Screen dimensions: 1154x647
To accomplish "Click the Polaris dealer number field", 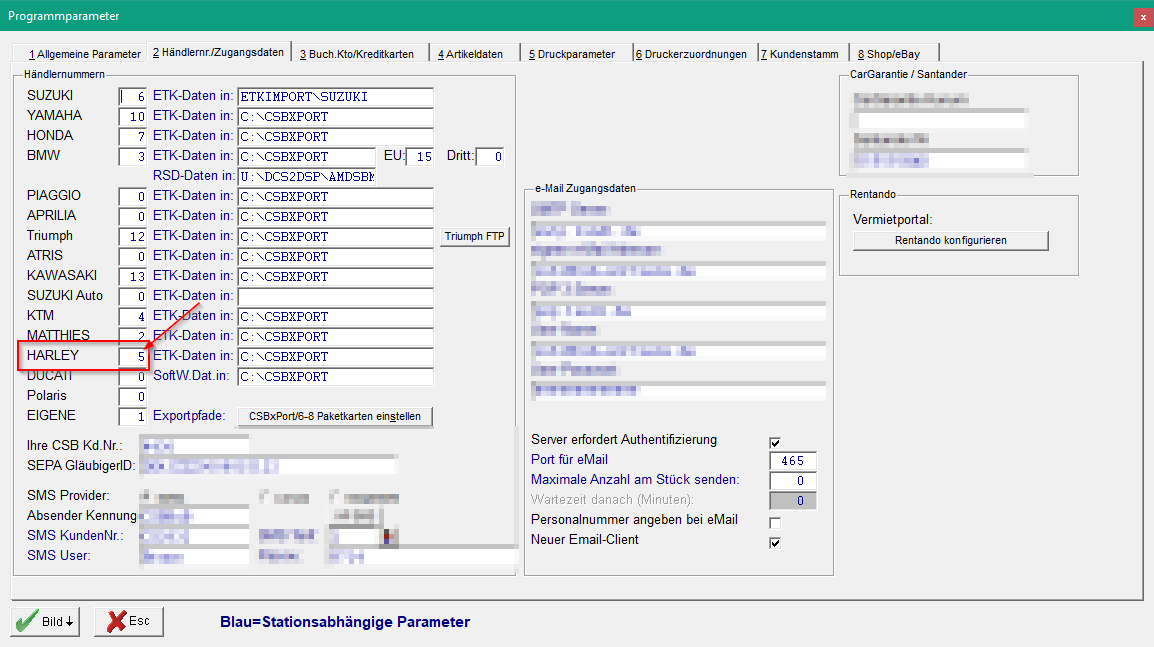I will (132, 397).
